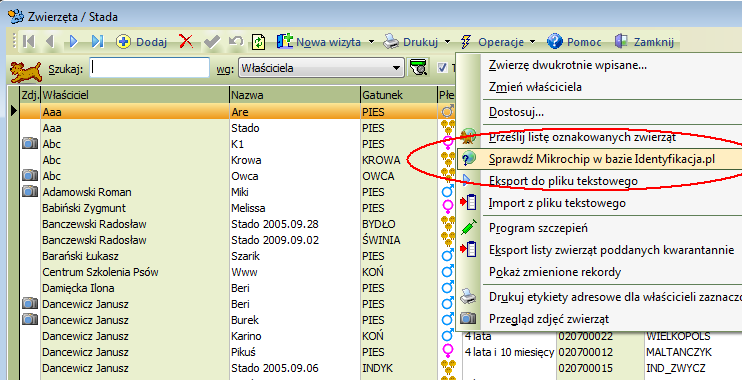Image resolution: width=742 pixels, height=380 pixels.
Task: Select the Melissa animal name cell
Action: pos(294,208)
